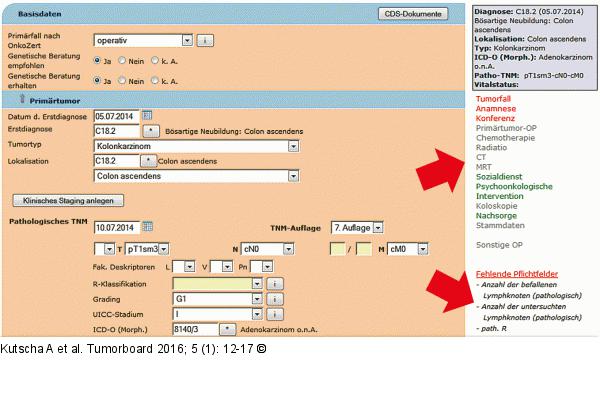Select Nein for Genetische Beratung empfohlen
The image size is (600, 398).
pos(122,60)
